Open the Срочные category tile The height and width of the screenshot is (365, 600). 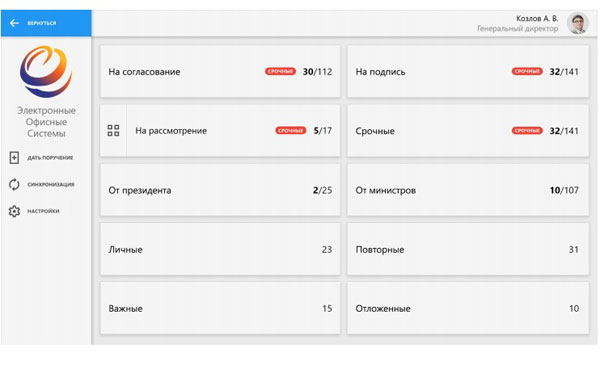(x=468, y=131)
